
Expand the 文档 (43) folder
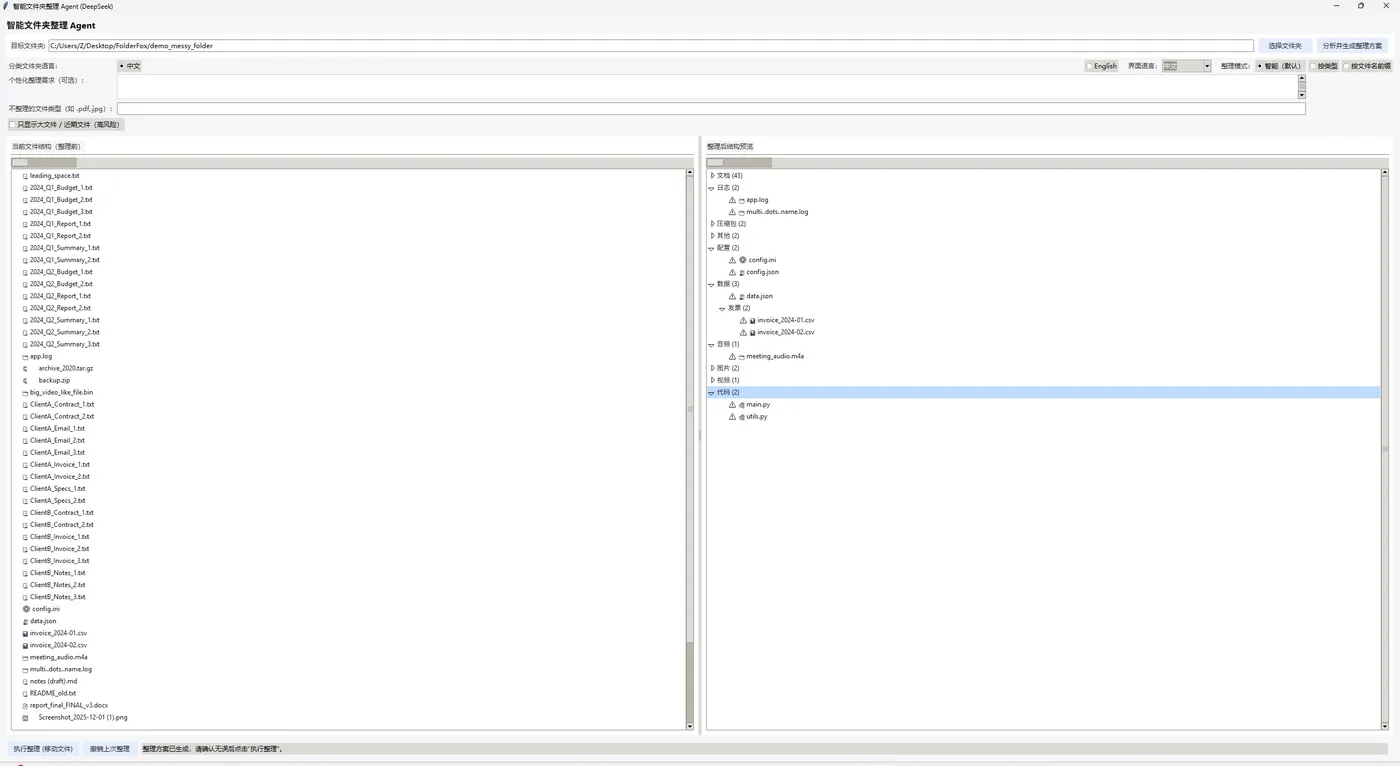pos(712,176)
